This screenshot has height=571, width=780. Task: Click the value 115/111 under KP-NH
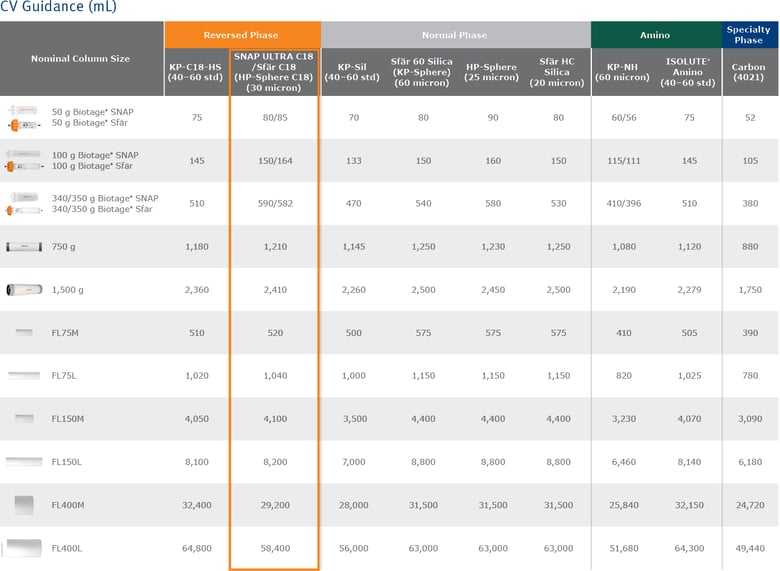(624, 161)
